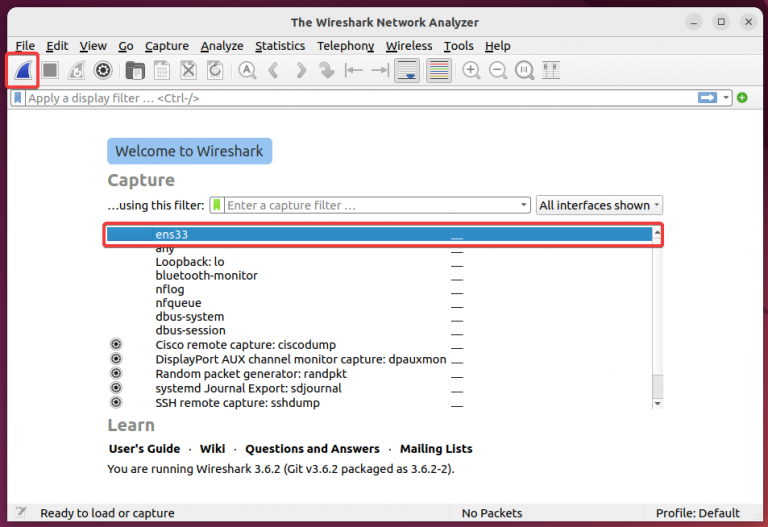Click the resize columns icon

[x=551, y=70]
